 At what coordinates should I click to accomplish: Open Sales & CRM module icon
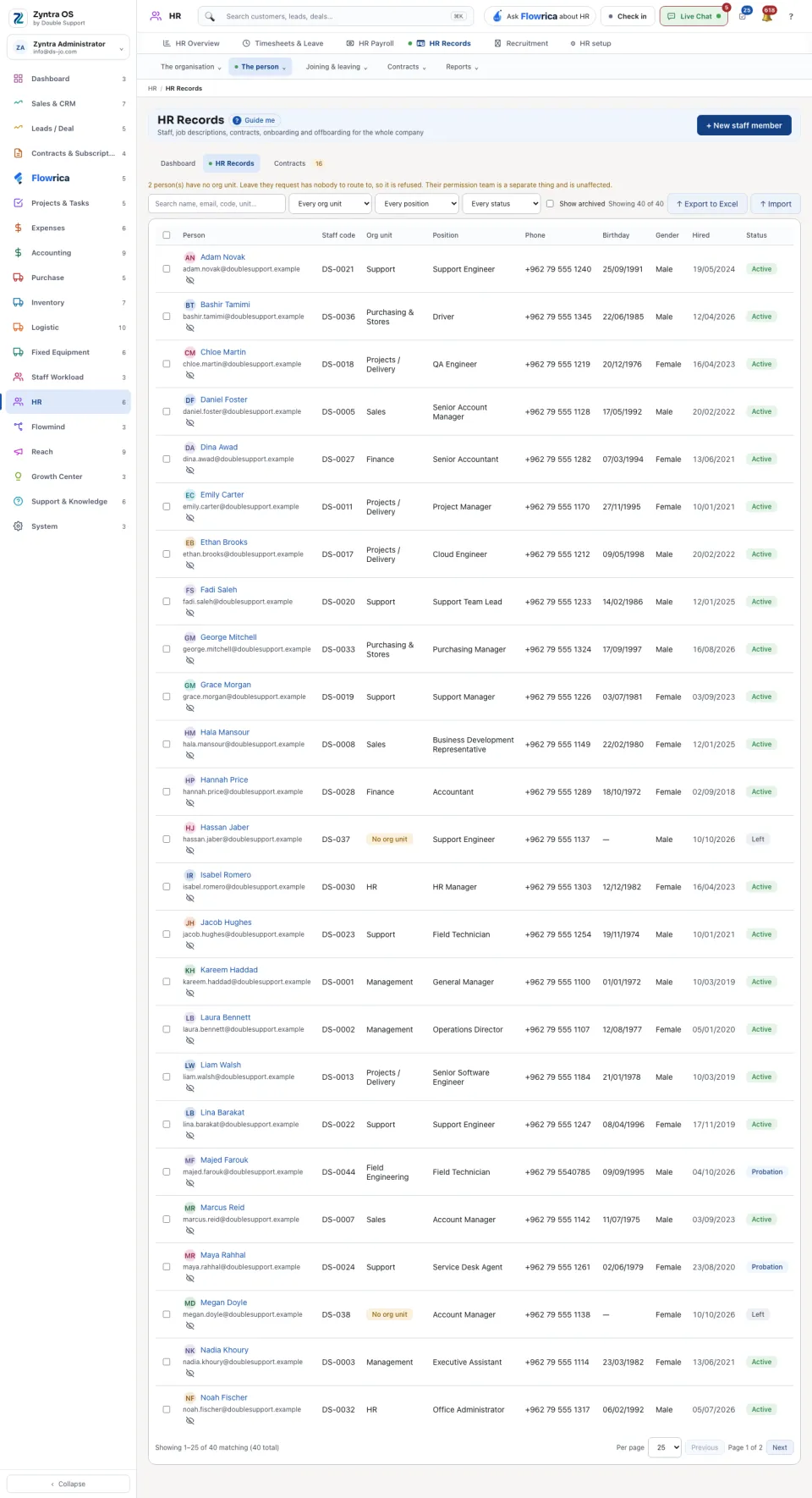coord(18,103)
